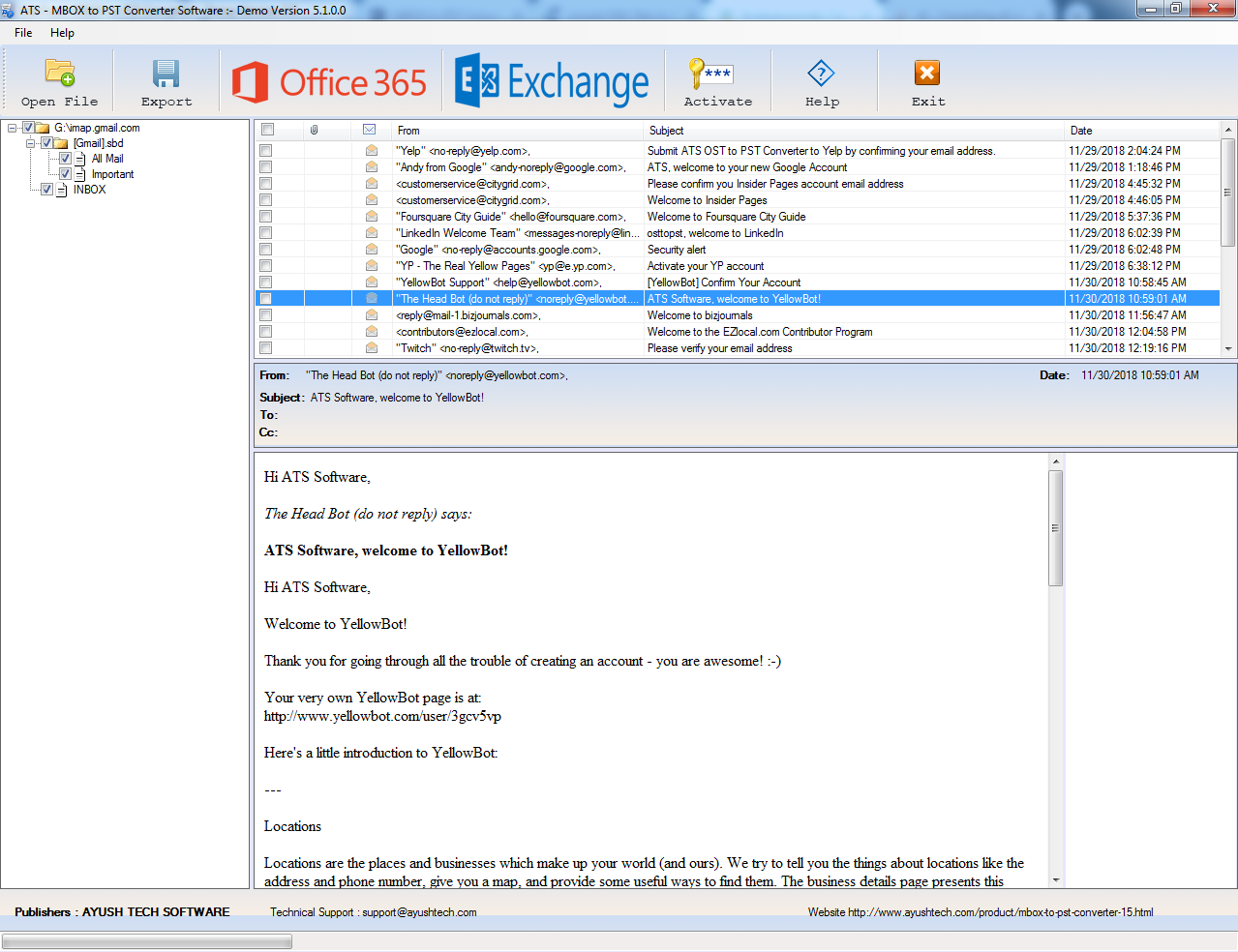Check the box for the Yelp email

coord(266,151)
